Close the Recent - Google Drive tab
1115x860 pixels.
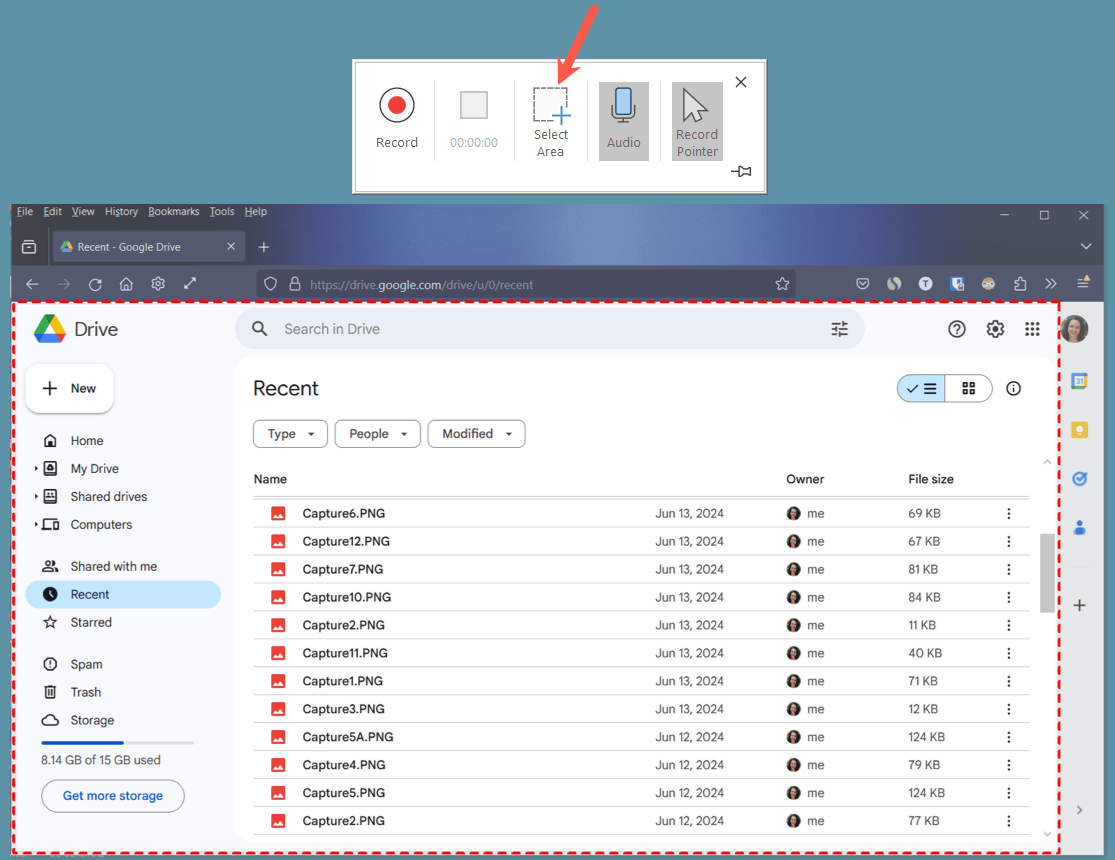click(x=230, y=246)
